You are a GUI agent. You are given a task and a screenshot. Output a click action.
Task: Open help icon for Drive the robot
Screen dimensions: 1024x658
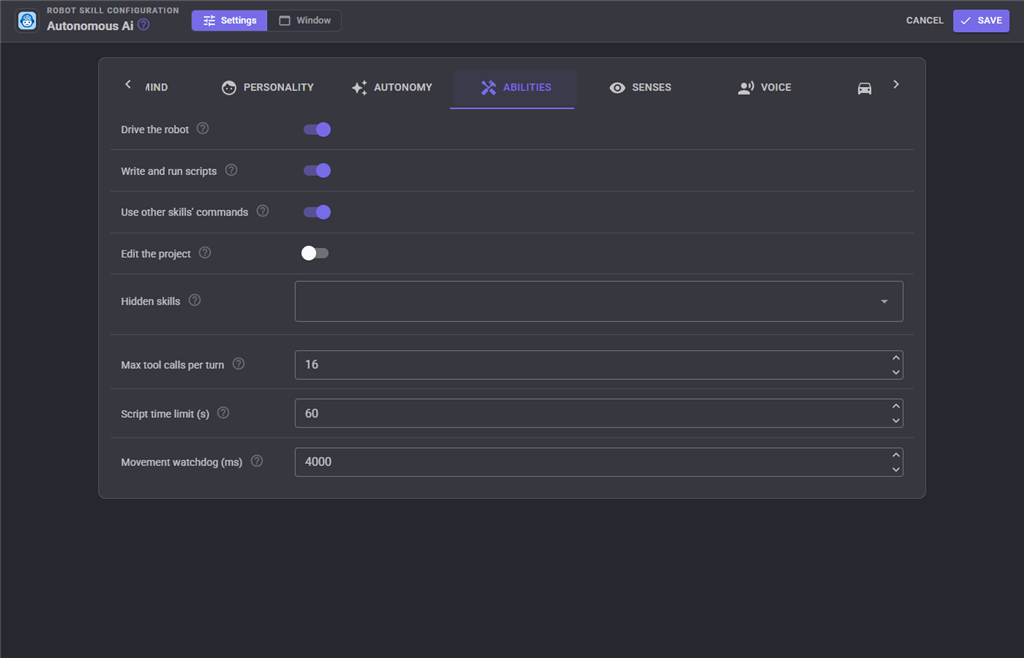pyautogui.click(x=203, y=129)
